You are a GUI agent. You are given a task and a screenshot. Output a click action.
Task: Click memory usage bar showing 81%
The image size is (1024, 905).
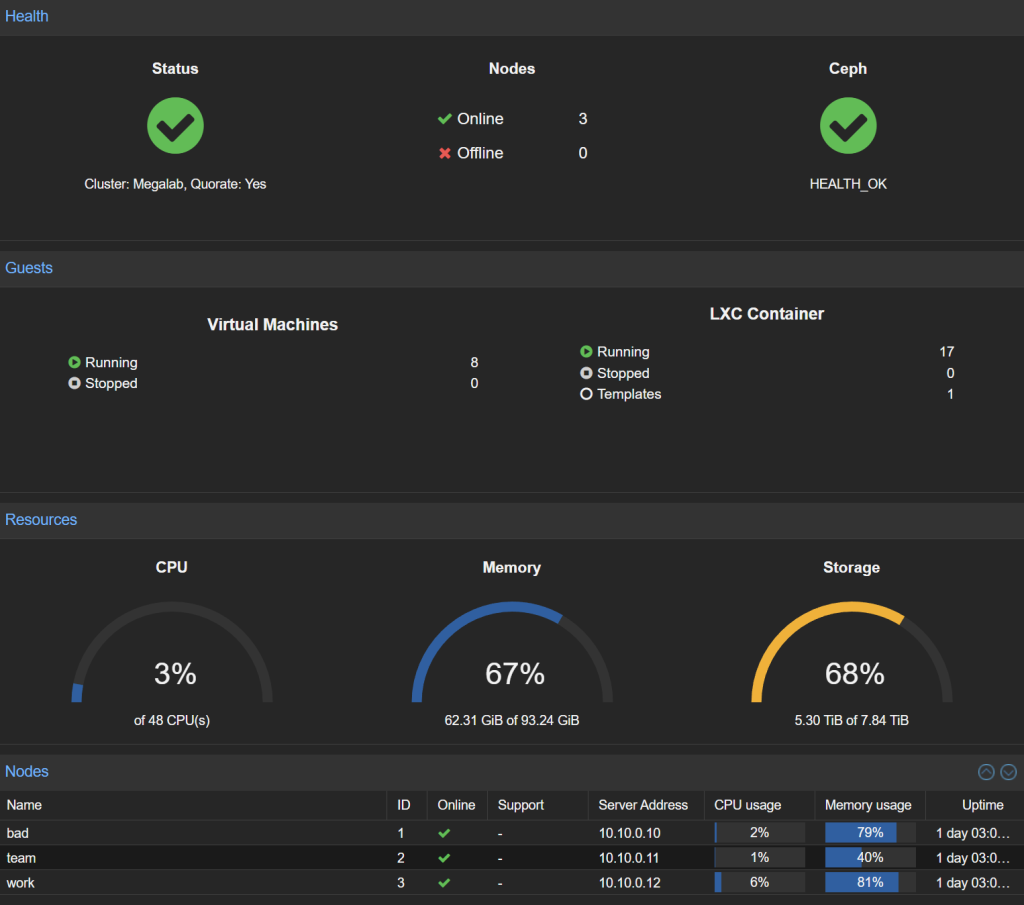(x=869, y=883)
